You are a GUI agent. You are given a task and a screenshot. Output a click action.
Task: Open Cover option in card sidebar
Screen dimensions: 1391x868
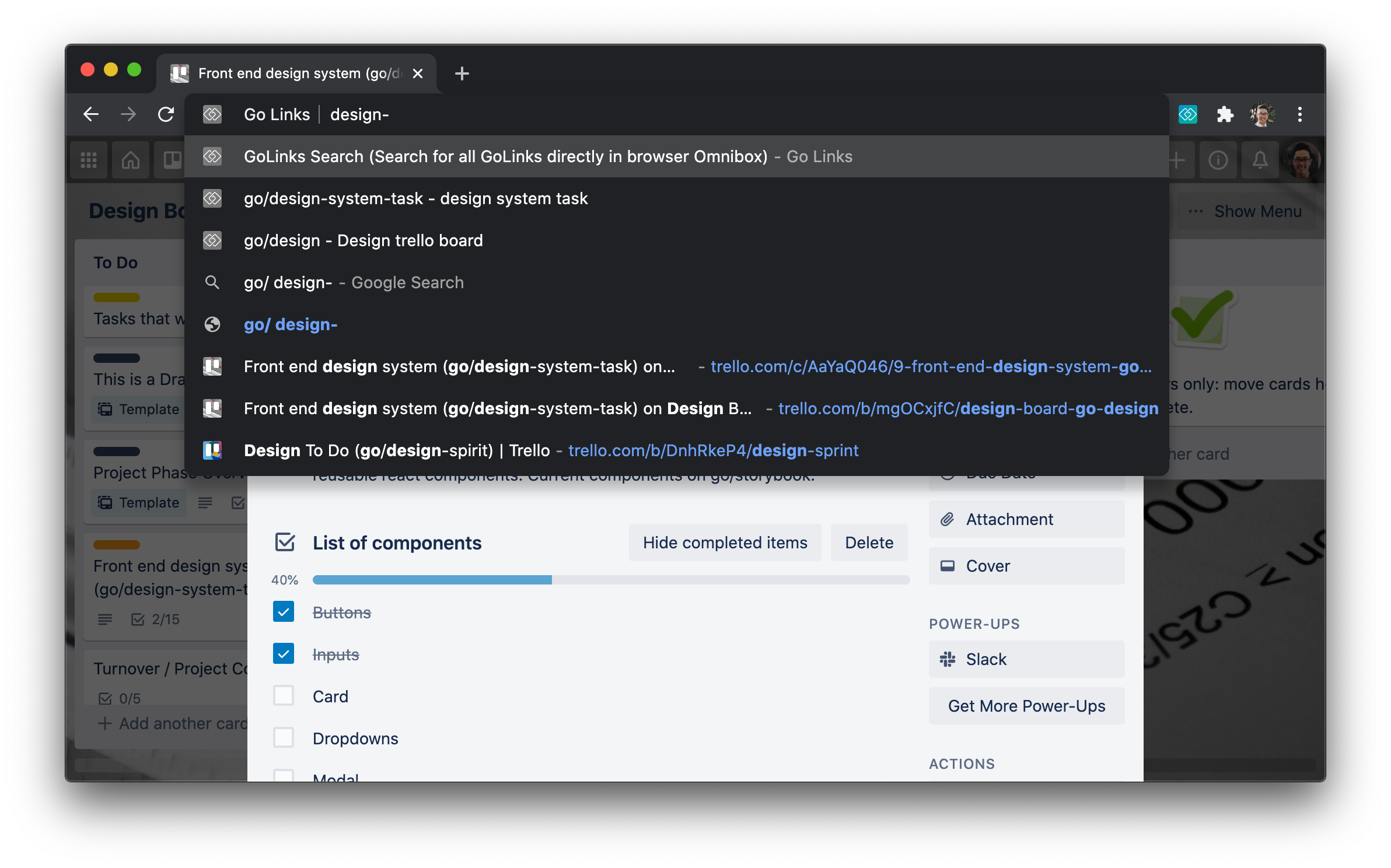1026,566
